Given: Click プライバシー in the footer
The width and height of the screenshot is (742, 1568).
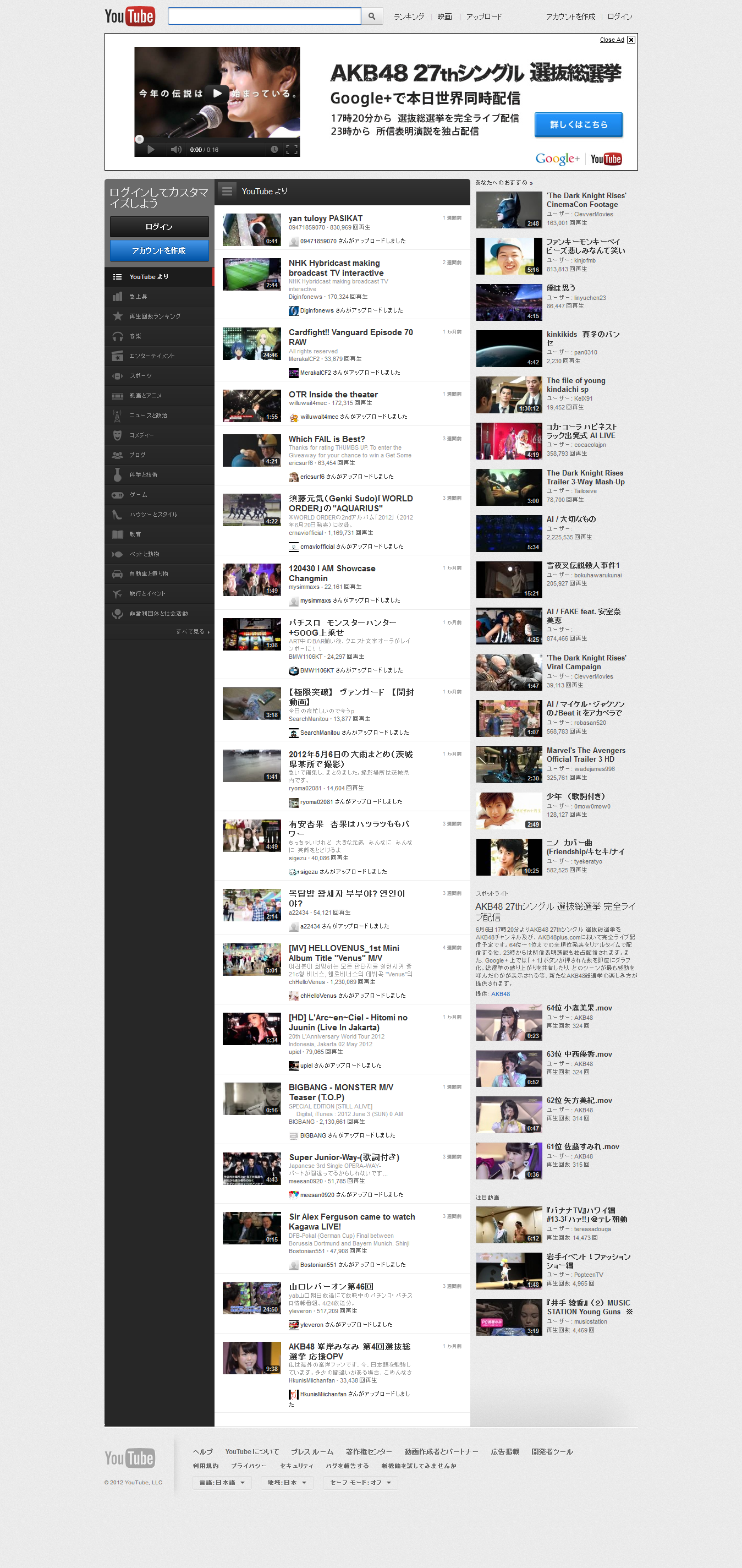Looking at the screenshot, I should [x=249, y=1466].
